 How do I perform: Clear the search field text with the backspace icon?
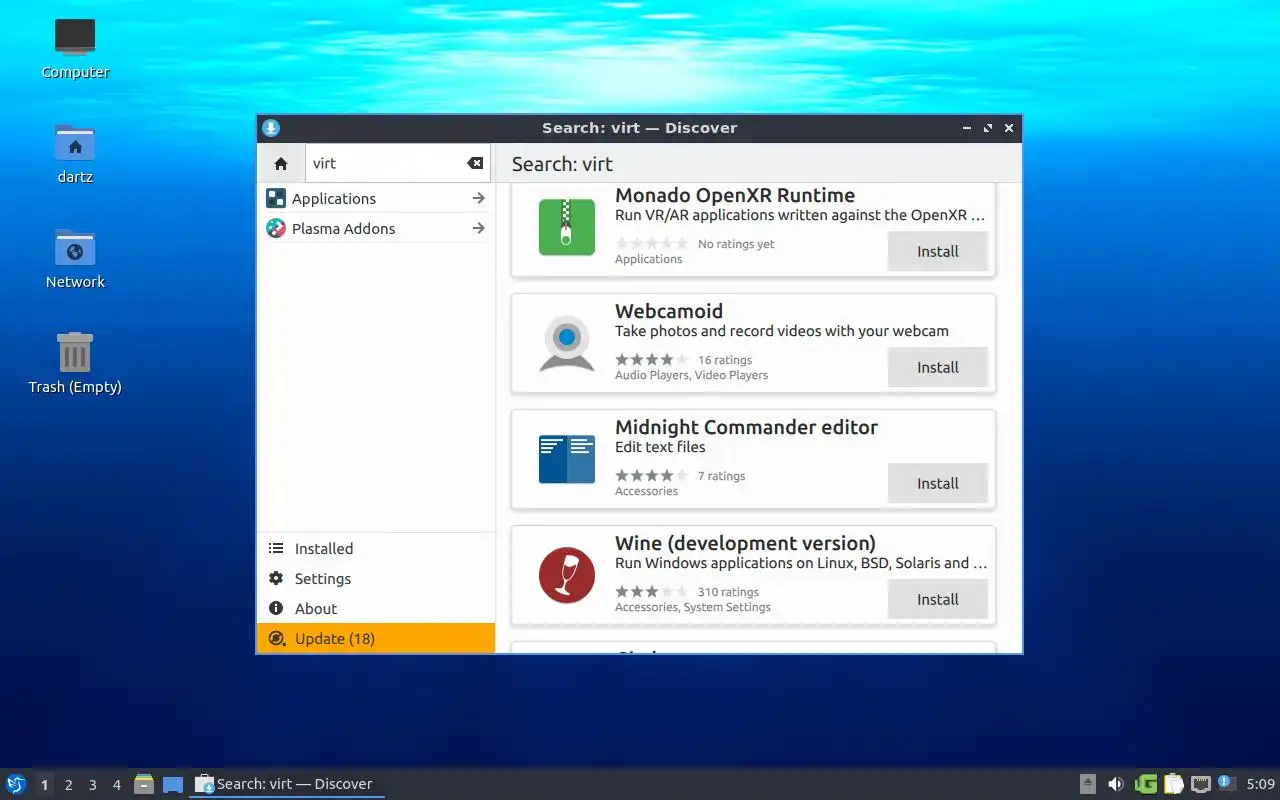pos(475,164)
